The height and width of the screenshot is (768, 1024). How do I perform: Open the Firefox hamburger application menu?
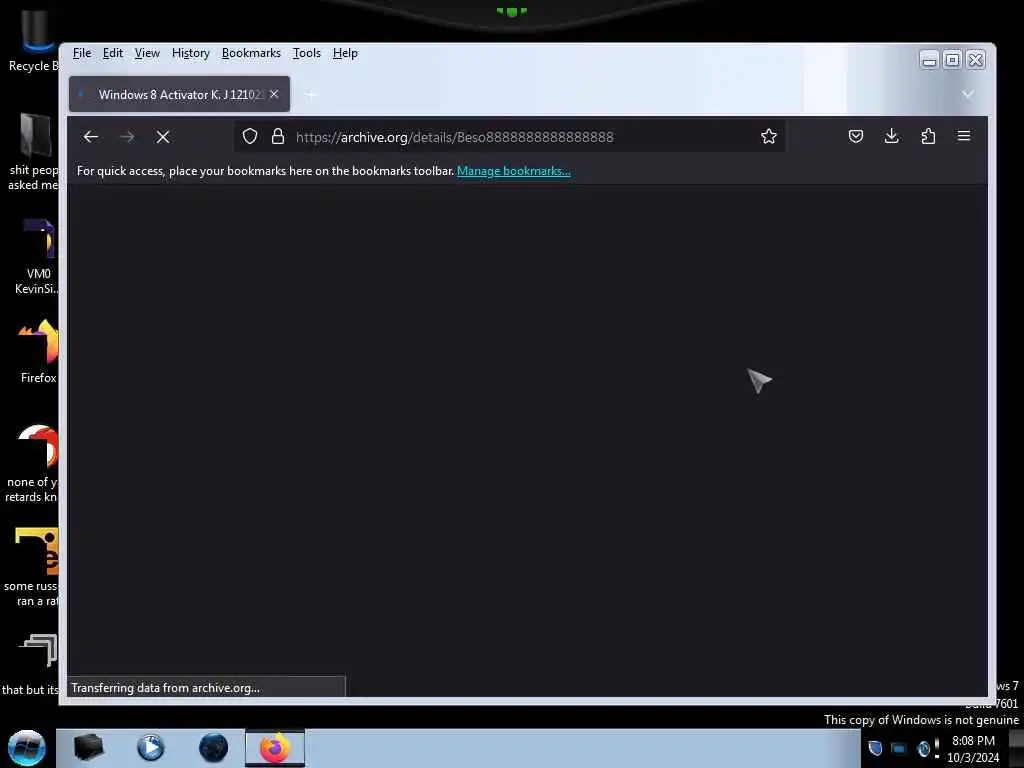coord(964,136)
